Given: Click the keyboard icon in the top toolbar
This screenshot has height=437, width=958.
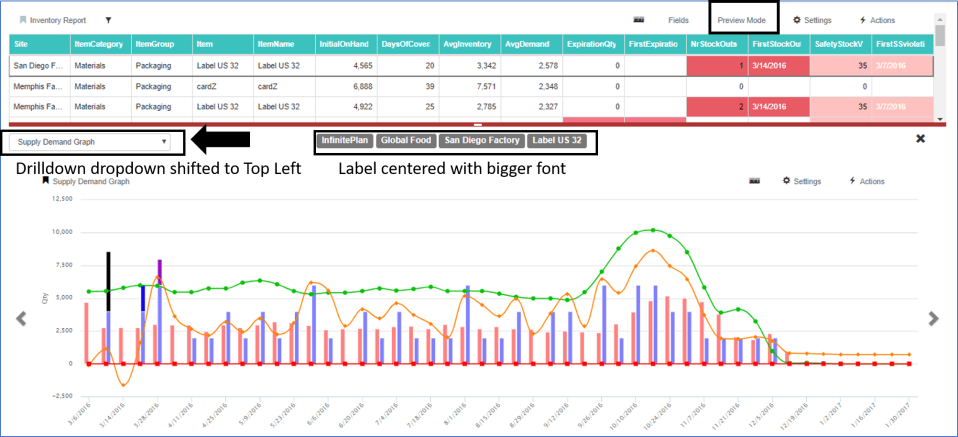Looking at the screenshot, I should tap(638, 20).
